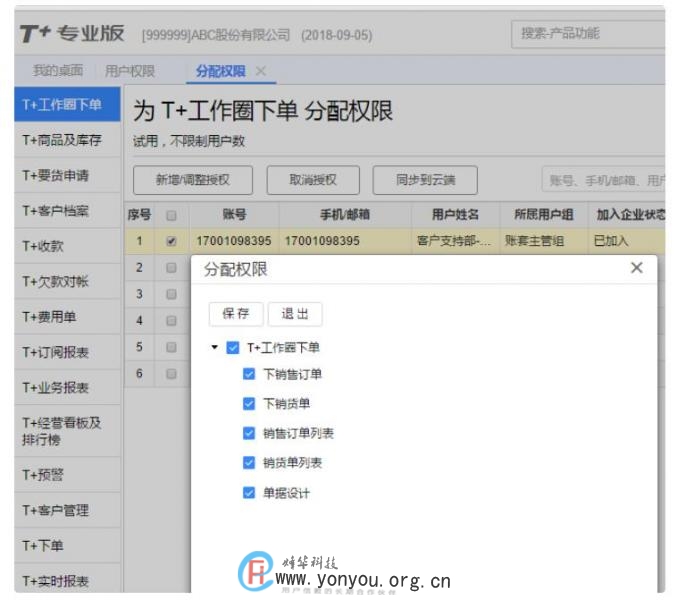Open T+业务报表 in sidebar

(67, 388)
